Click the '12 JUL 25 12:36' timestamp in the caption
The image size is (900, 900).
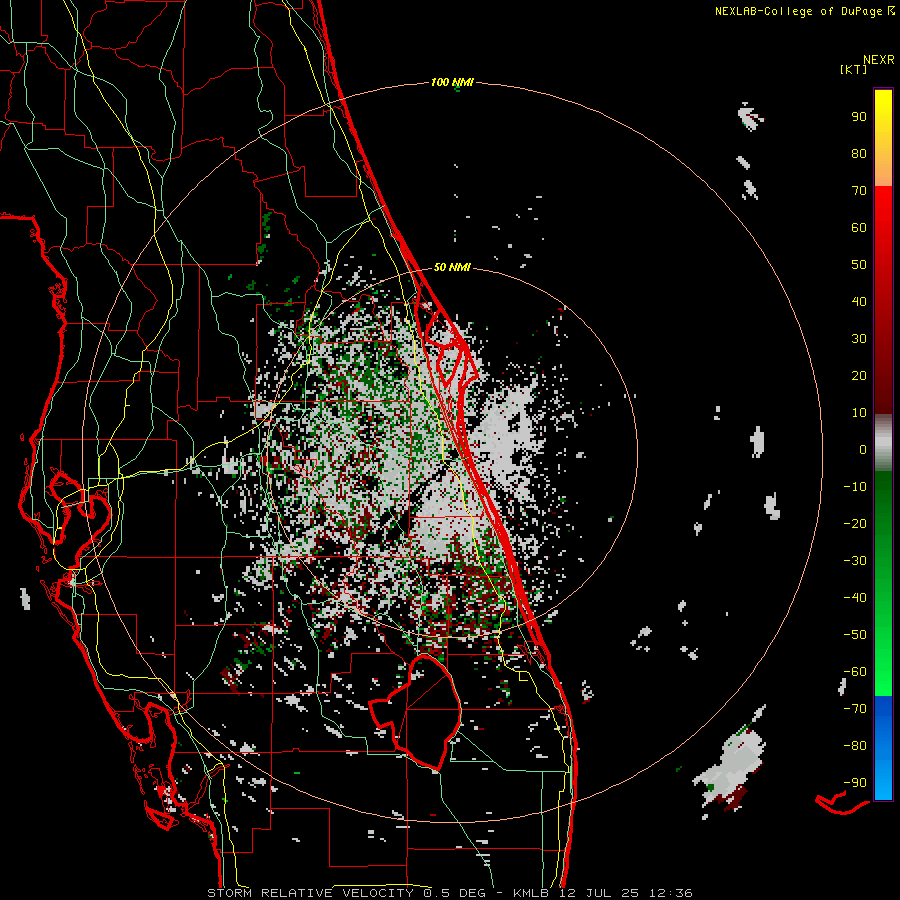(628, 893)
